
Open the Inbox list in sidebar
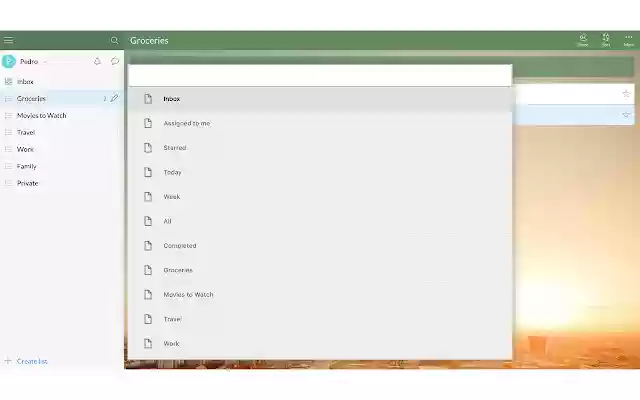62,82
